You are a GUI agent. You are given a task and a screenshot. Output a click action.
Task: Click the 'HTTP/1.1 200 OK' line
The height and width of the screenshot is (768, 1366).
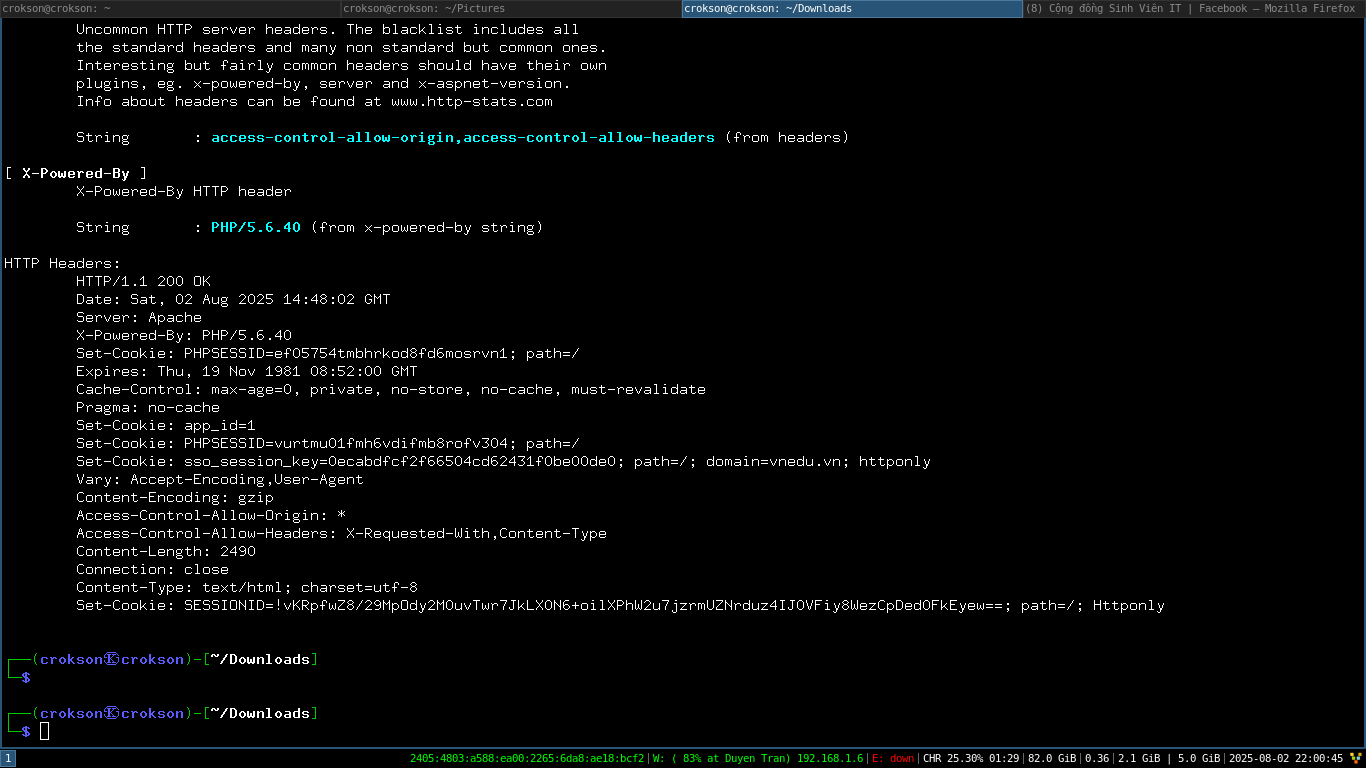143,281
